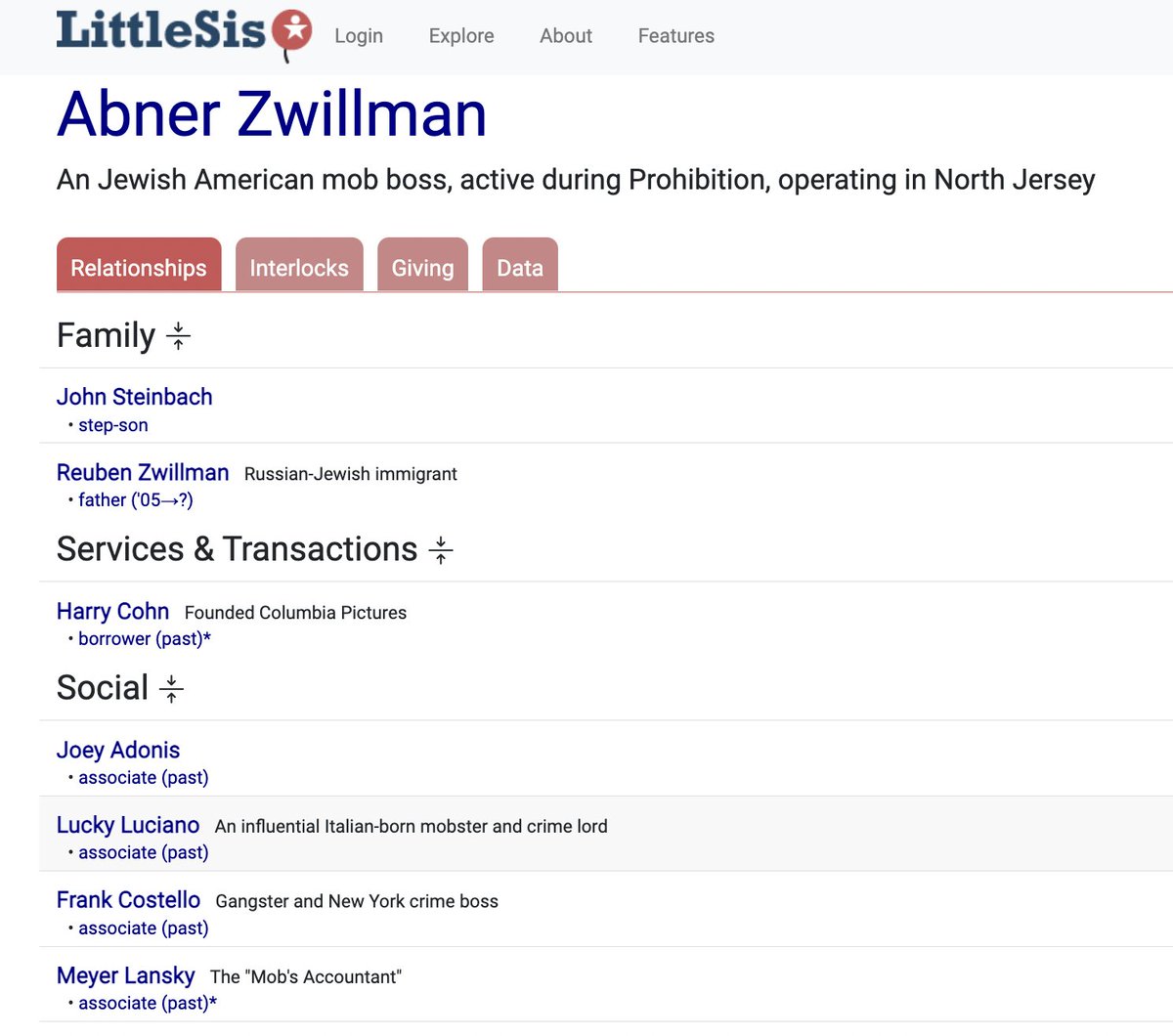This screenshot has width=1173, height=1036.
Task: Open the About page
Action: [565, 35]
